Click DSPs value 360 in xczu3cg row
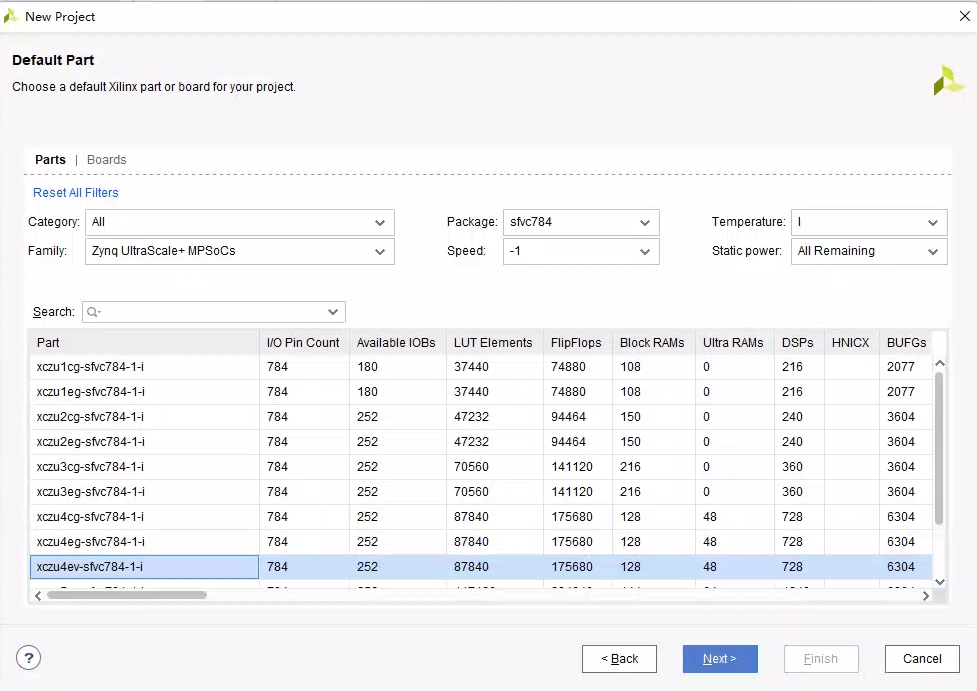 click(793, 467)
